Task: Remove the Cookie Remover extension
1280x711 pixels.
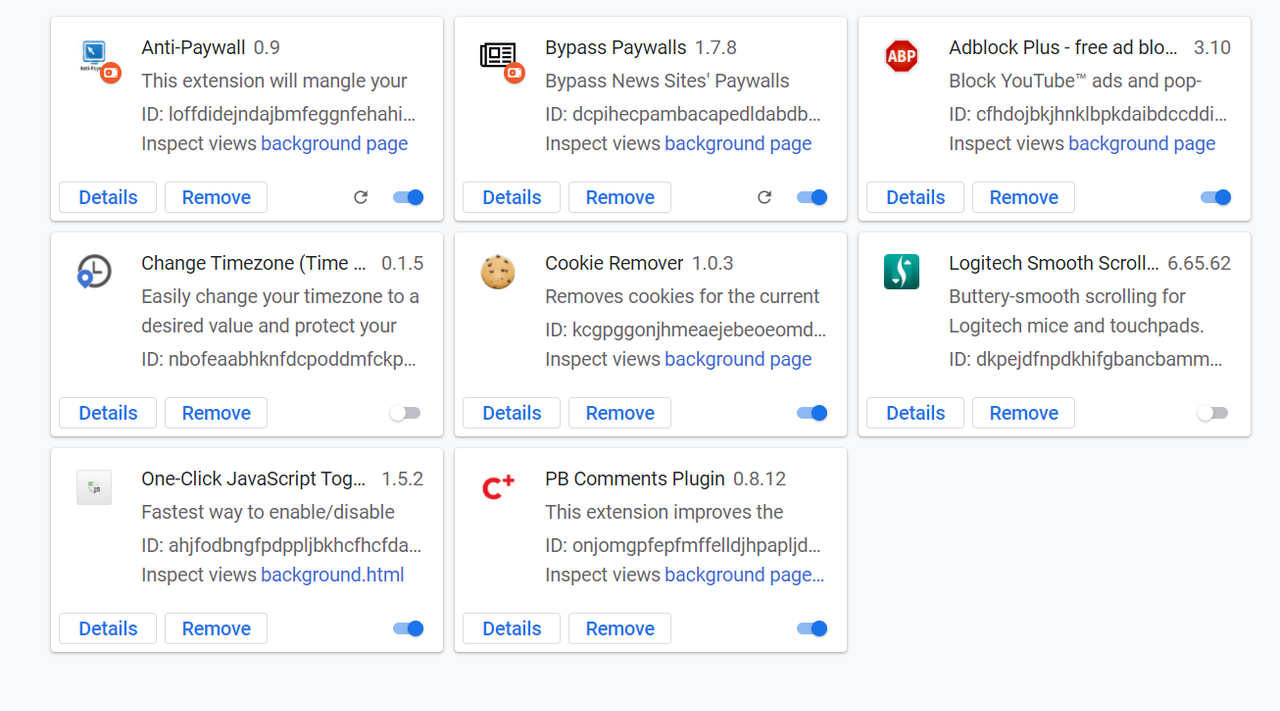Action: point(620,413)
